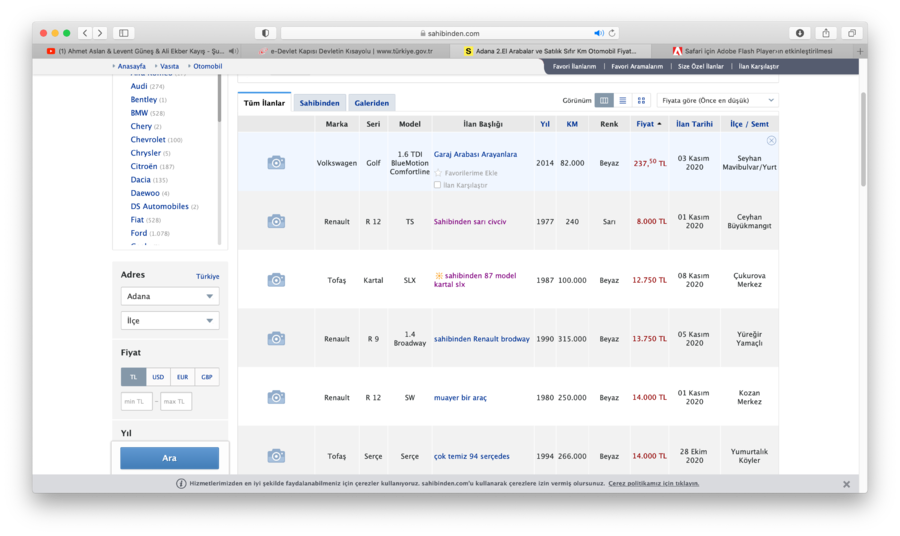900x536 pixels.
Task: Open camera thumbnail of Renault R 12 SW
Action: [276, 397]
